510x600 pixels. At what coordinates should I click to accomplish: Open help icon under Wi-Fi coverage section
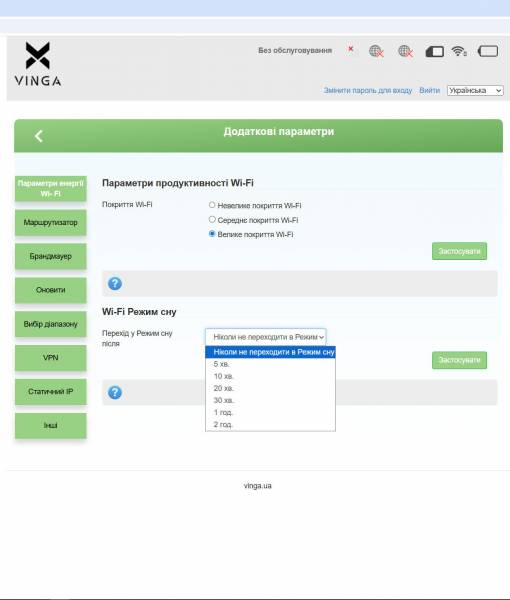point(115,284)
